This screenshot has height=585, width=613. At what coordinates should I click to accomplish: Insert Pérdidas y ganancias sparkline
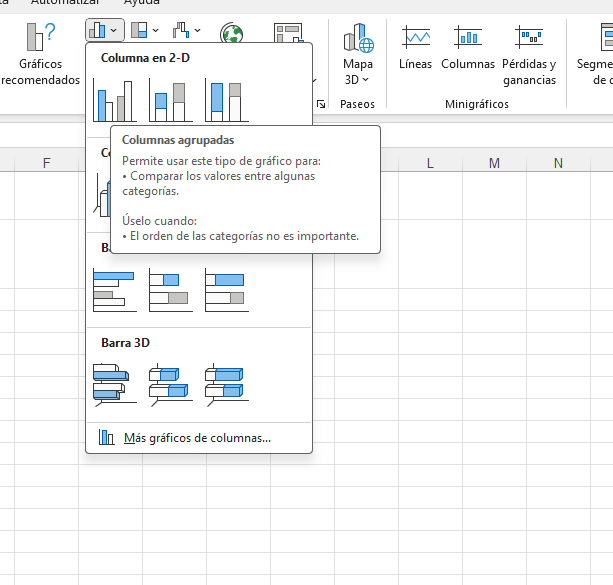pyautogui.click(x=529, y=55)
